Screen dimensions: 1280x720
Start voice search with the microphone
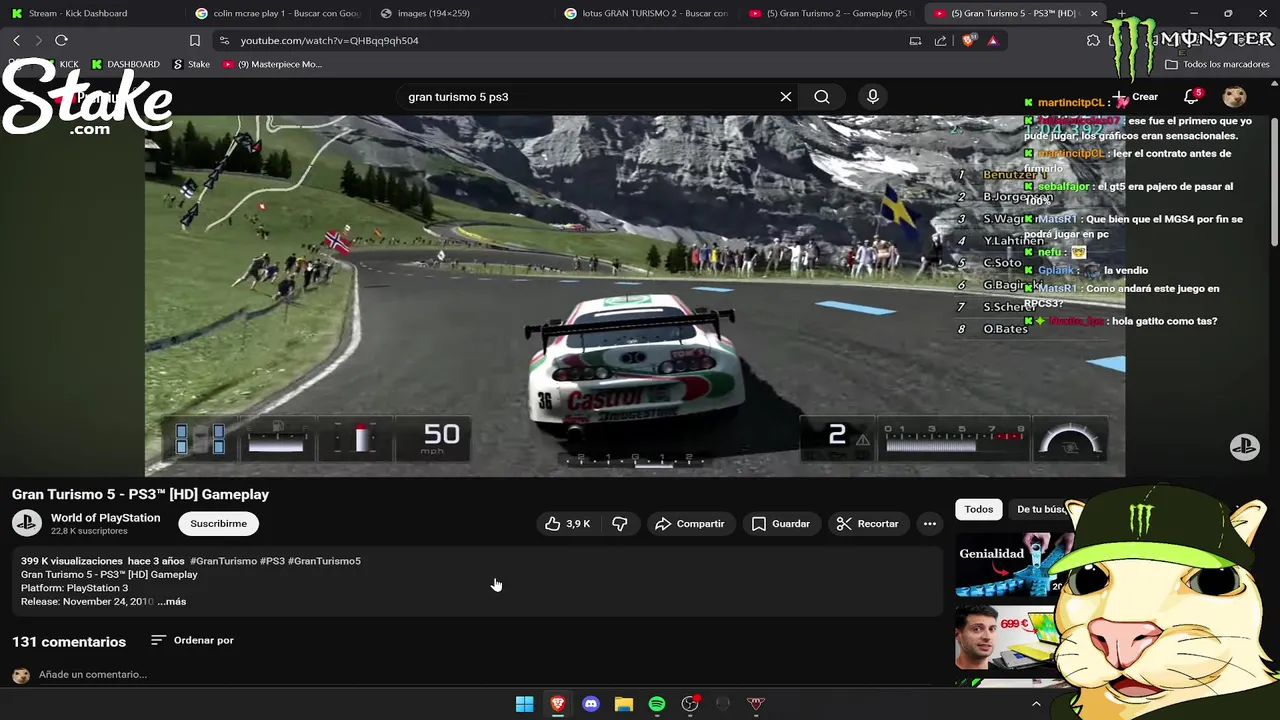873,97
